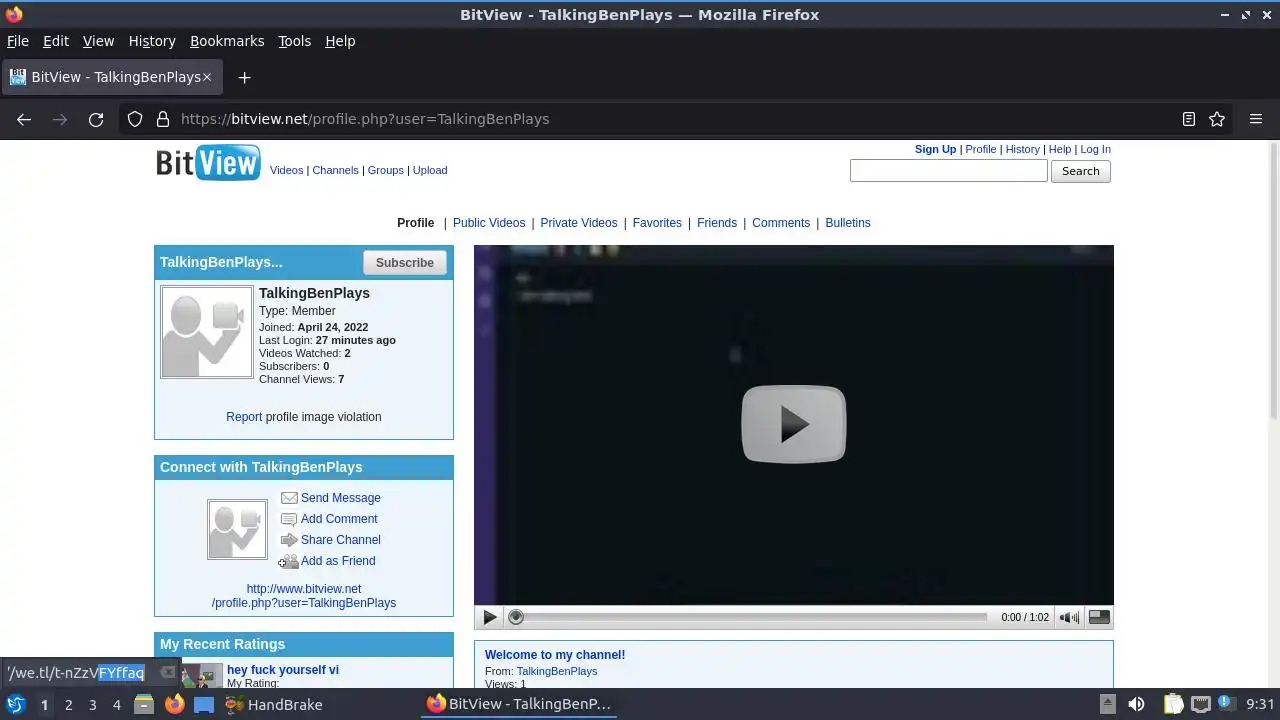Toggle the video player size mode icon
This screenshot has width=1280, height=720.
tap(1099, 617)
